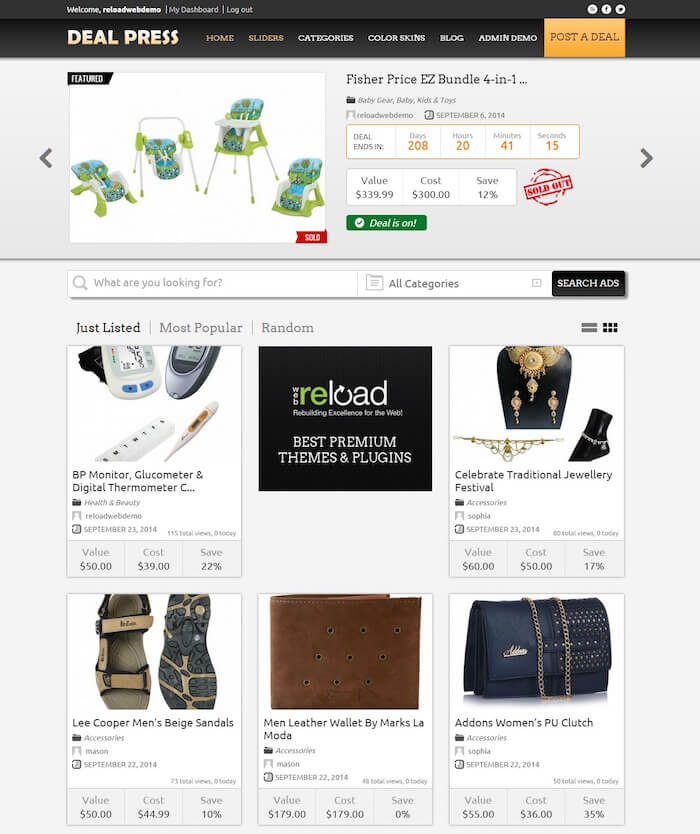Switch to grid view layout
700x834 pixels.
pos(610,328)
